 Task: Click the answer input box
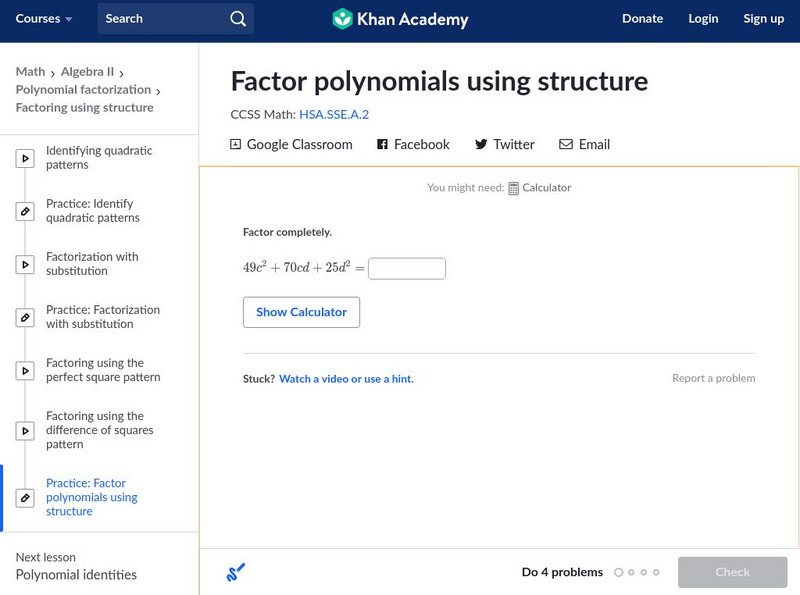click(x=407, y=269)
